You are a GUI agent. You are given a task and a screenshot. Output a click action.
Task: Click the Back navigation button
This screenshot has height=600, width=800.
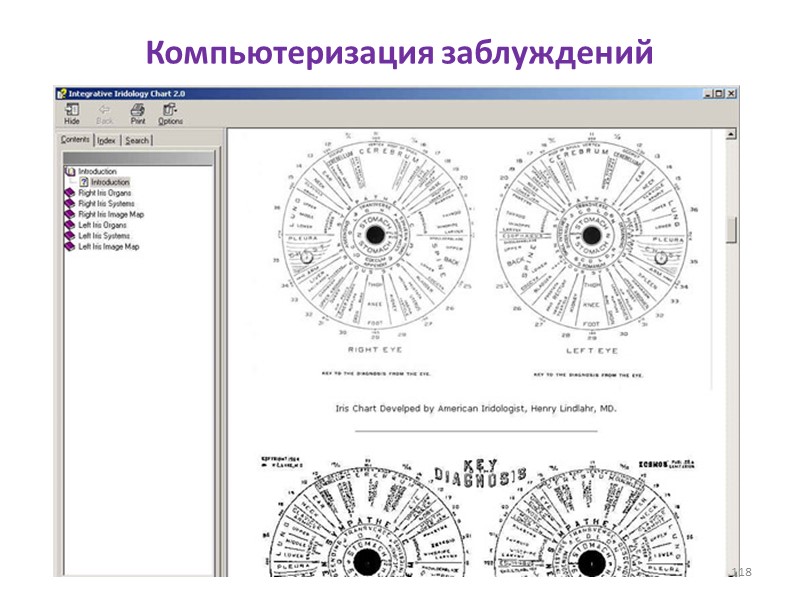pyautogui.click(x=103, y=111)
